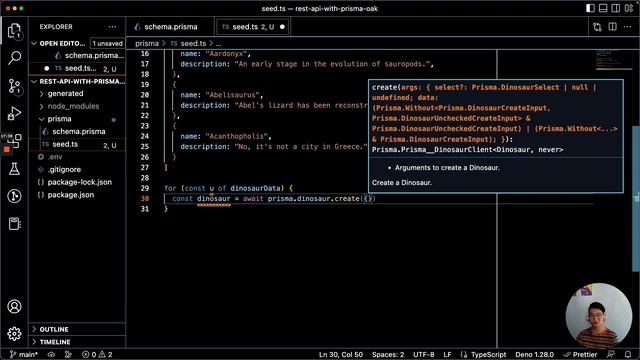The image size is (640, 360).
Task: Click the main* git branch indicator
Action: (23, 354)
